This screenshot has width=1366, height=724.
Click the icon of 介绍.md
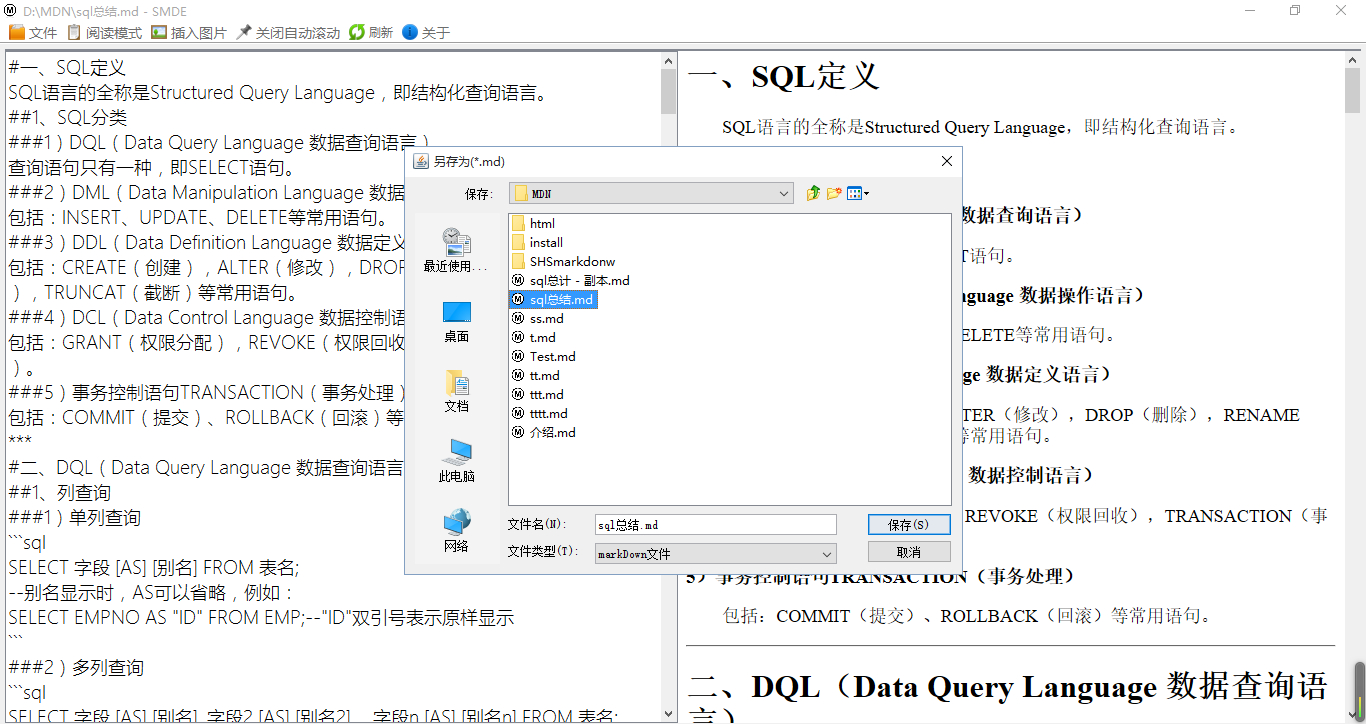click(518, 432)
